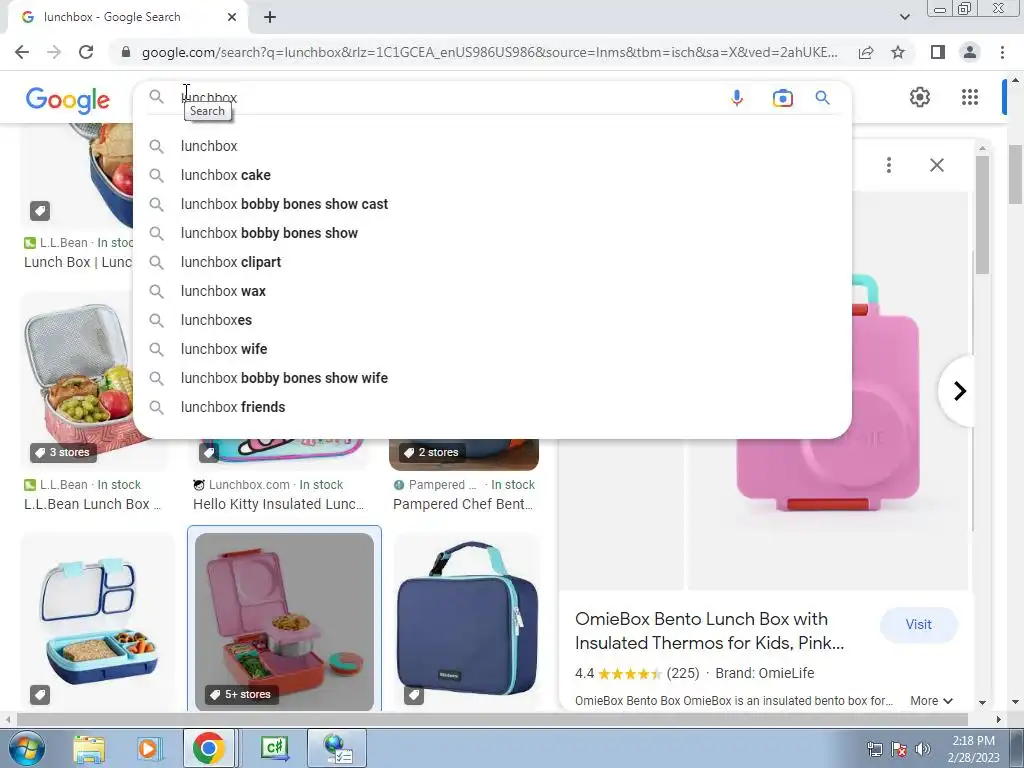Pick the 'lunchbox bobby bones show' suggestion
This screenshot has width=1024, height=768.
point(492,233)
